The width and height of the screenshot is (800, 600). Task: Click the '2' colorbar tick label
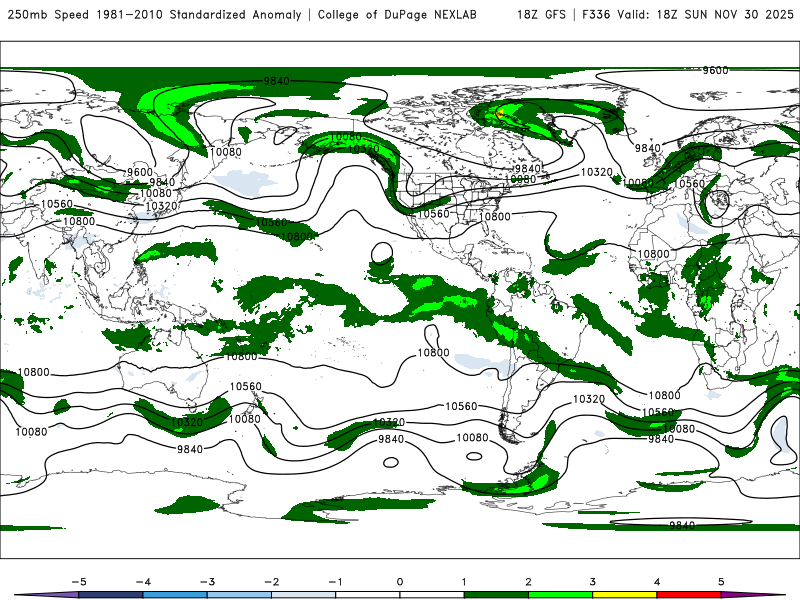point(529,582)
